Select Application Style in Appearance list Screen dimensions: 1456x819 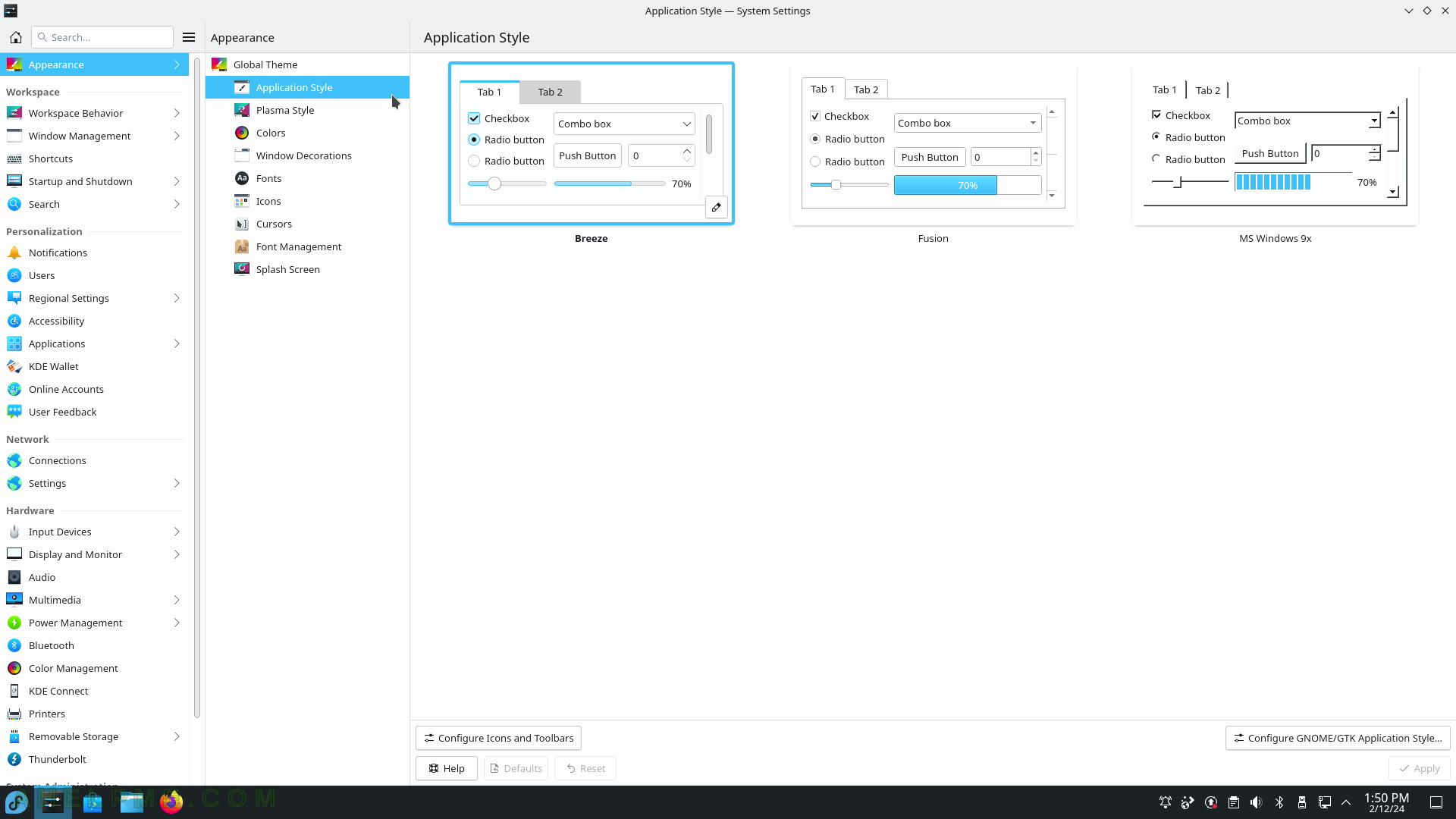click(307, 87)
